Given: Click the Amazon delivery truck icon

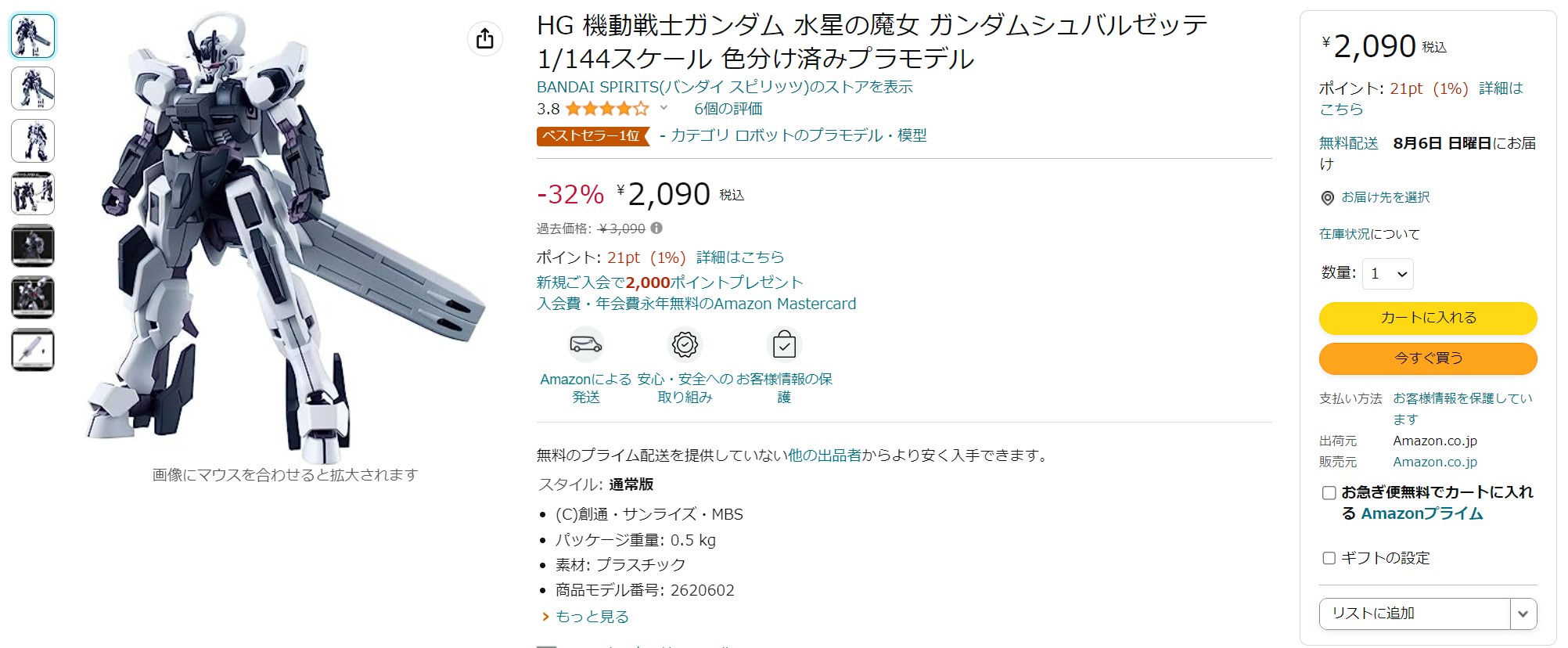Looking at the screenshot, I should 586,344.
